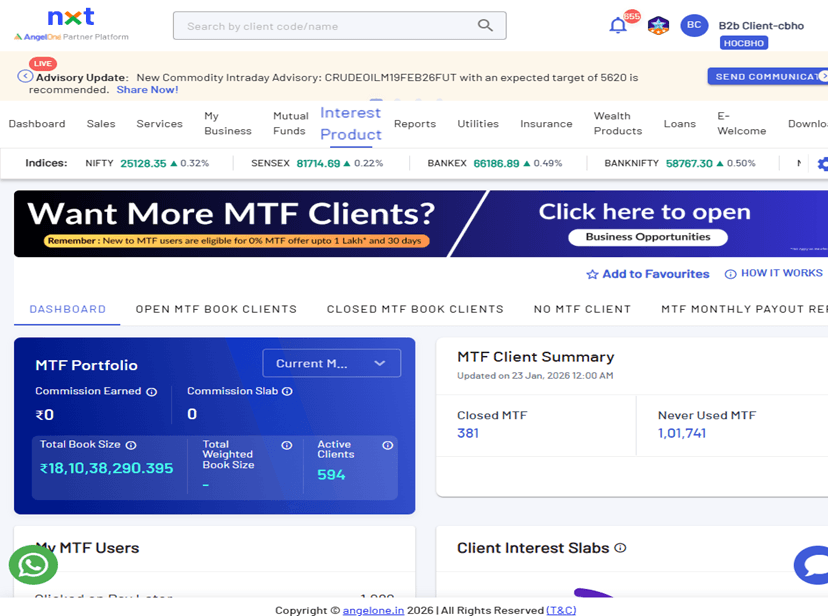Image resolution: width=828 pixels, height=616 pixels.
Task: Click the How It Works info icon
Action: point(730,274)
